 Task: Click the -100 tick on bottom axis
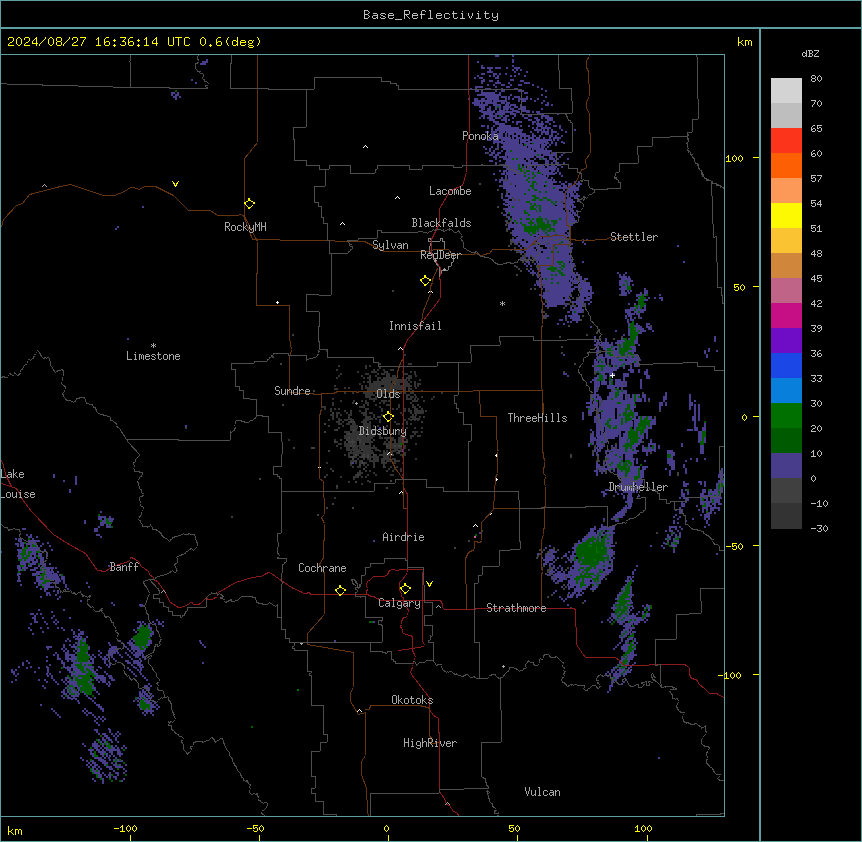tap(126, 828)
